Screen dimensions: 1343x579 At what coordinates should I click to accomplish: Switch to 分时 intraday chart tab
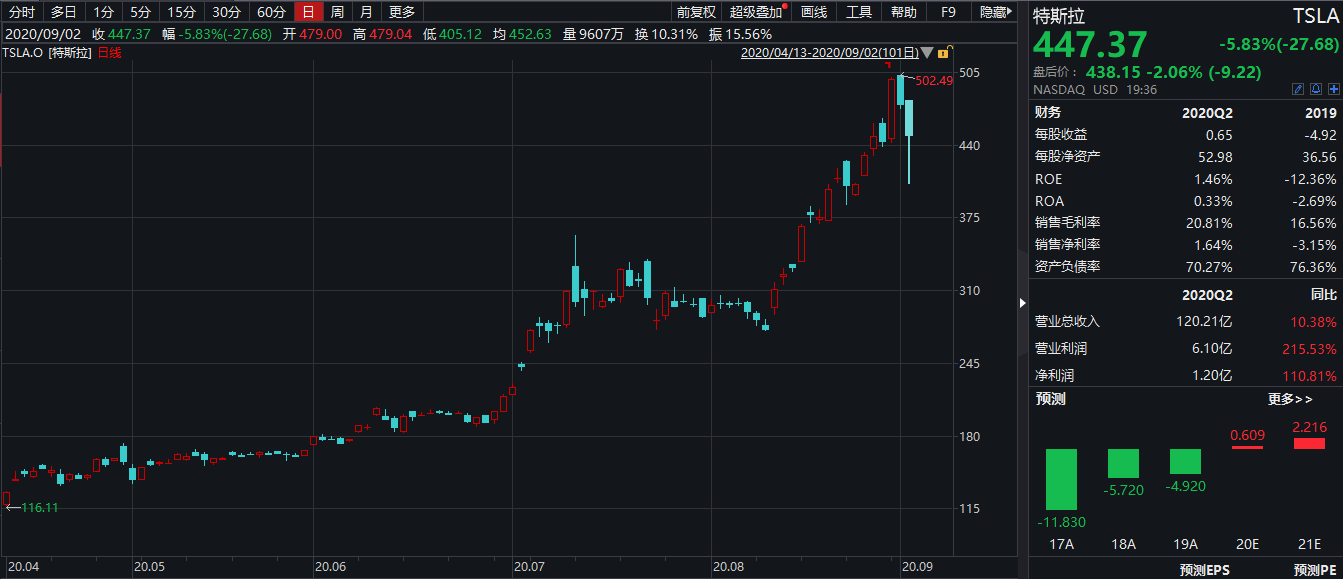click(x=20, y=12)
